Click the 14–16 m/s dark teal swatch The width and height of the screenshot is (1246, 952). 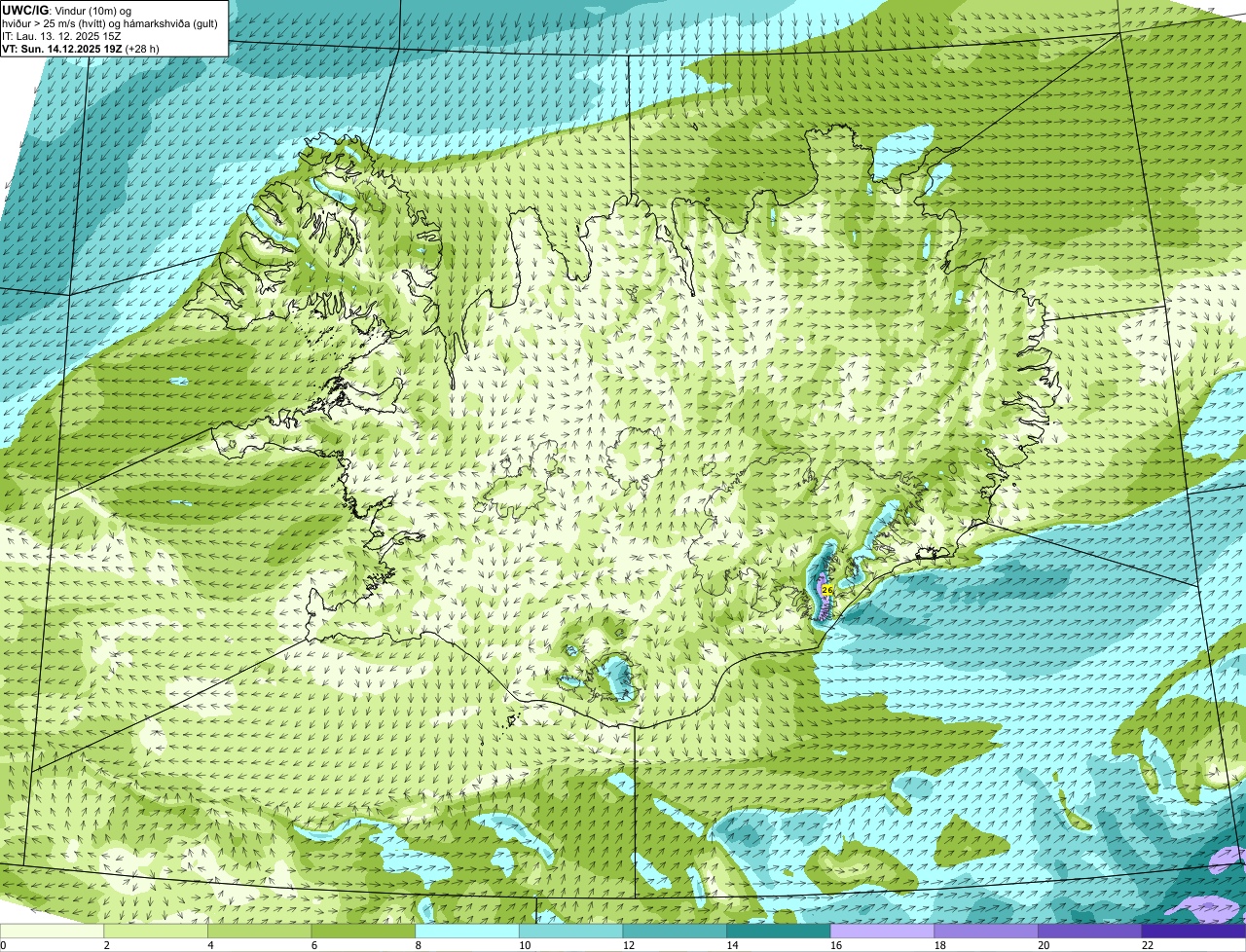point(779,931)
